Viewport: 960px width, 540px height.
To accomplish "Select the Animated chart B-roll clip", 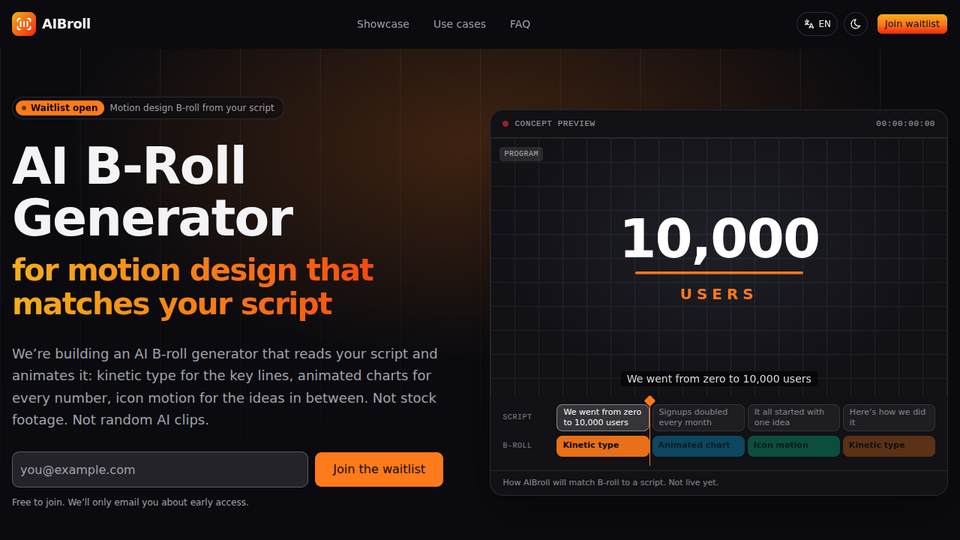I will coord(698,446).
